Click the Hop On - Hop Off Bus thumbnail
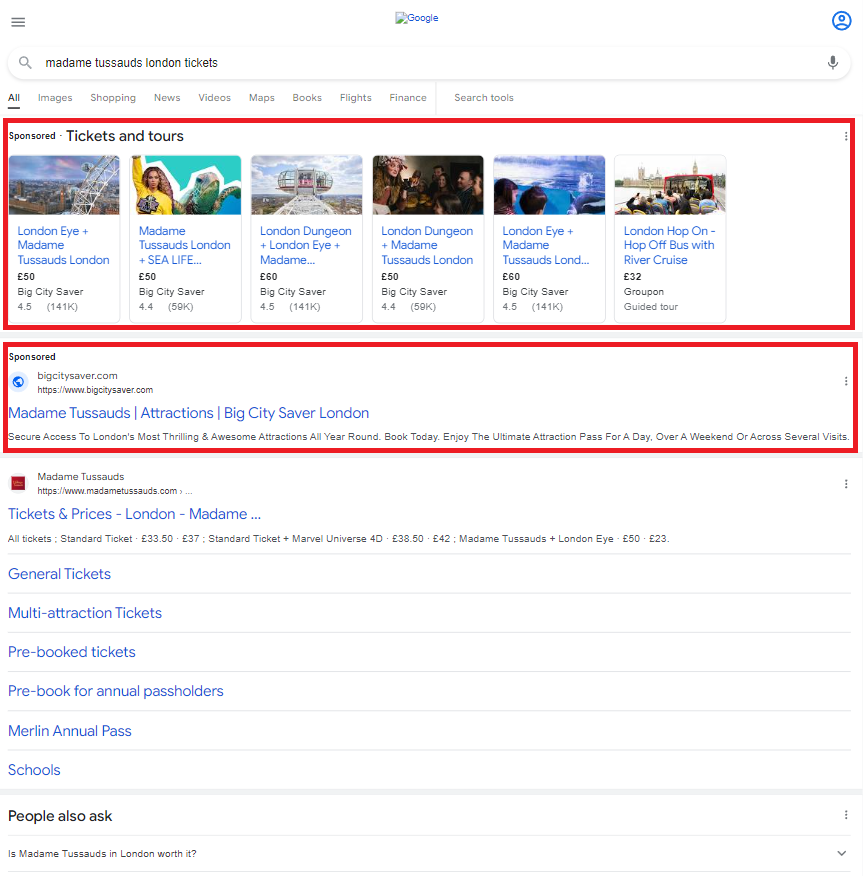The image size is (863, 876). [x=670, y=185]
